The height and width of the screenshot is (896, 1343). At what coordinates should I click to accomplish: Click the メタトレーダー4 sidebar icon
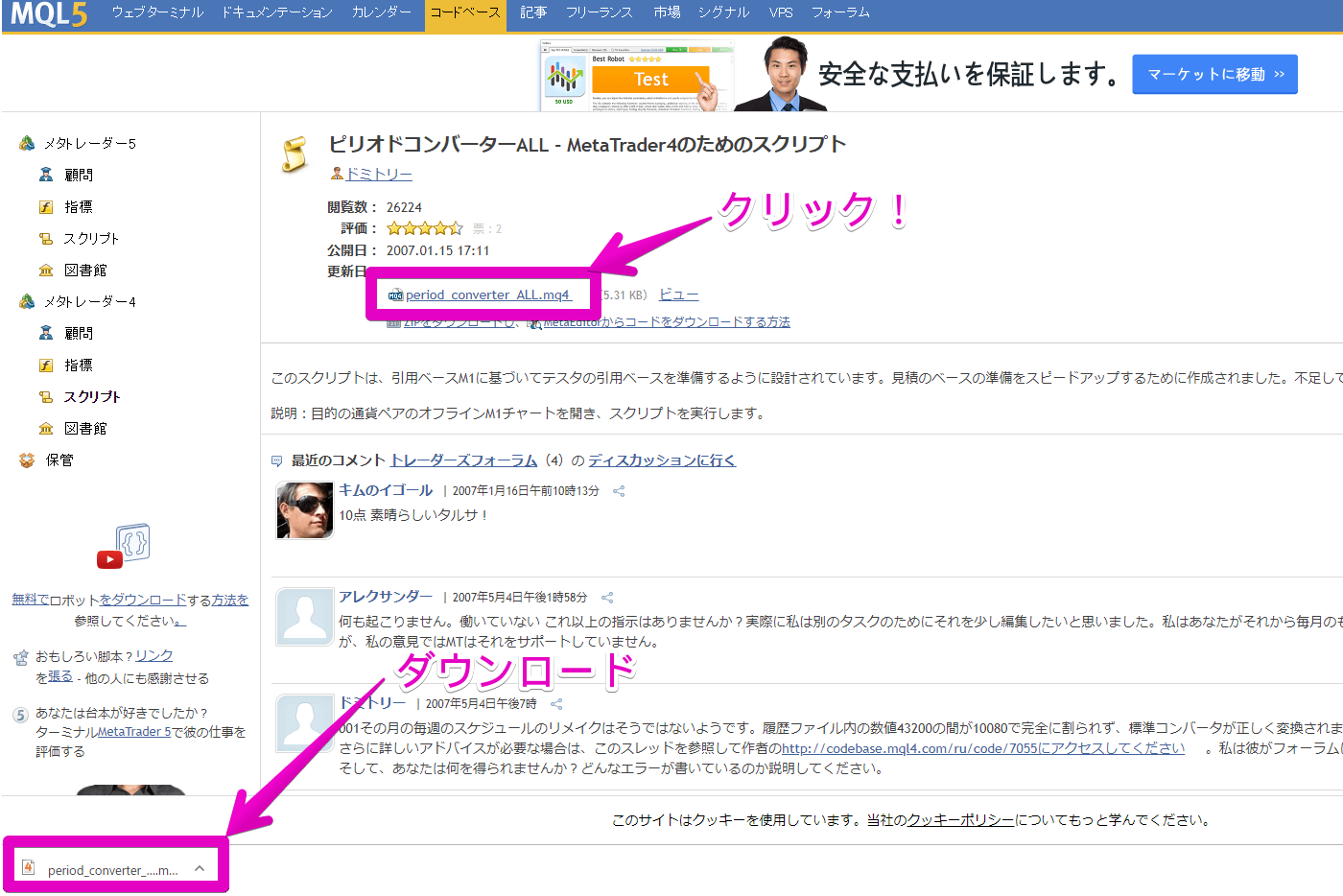tap(27, 301)
